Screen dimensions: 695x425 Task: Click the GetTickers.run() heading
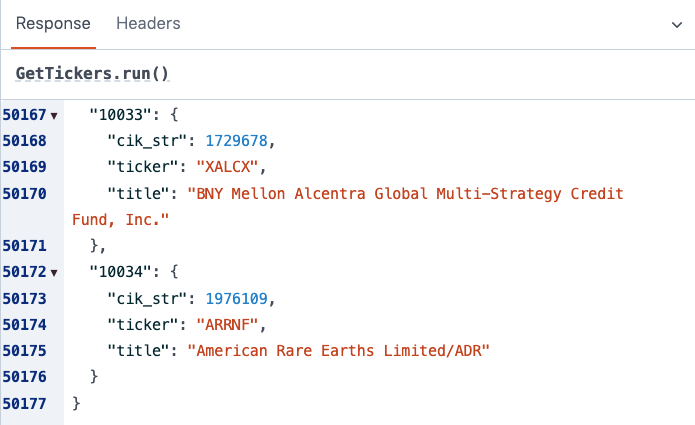click(92, 74)
